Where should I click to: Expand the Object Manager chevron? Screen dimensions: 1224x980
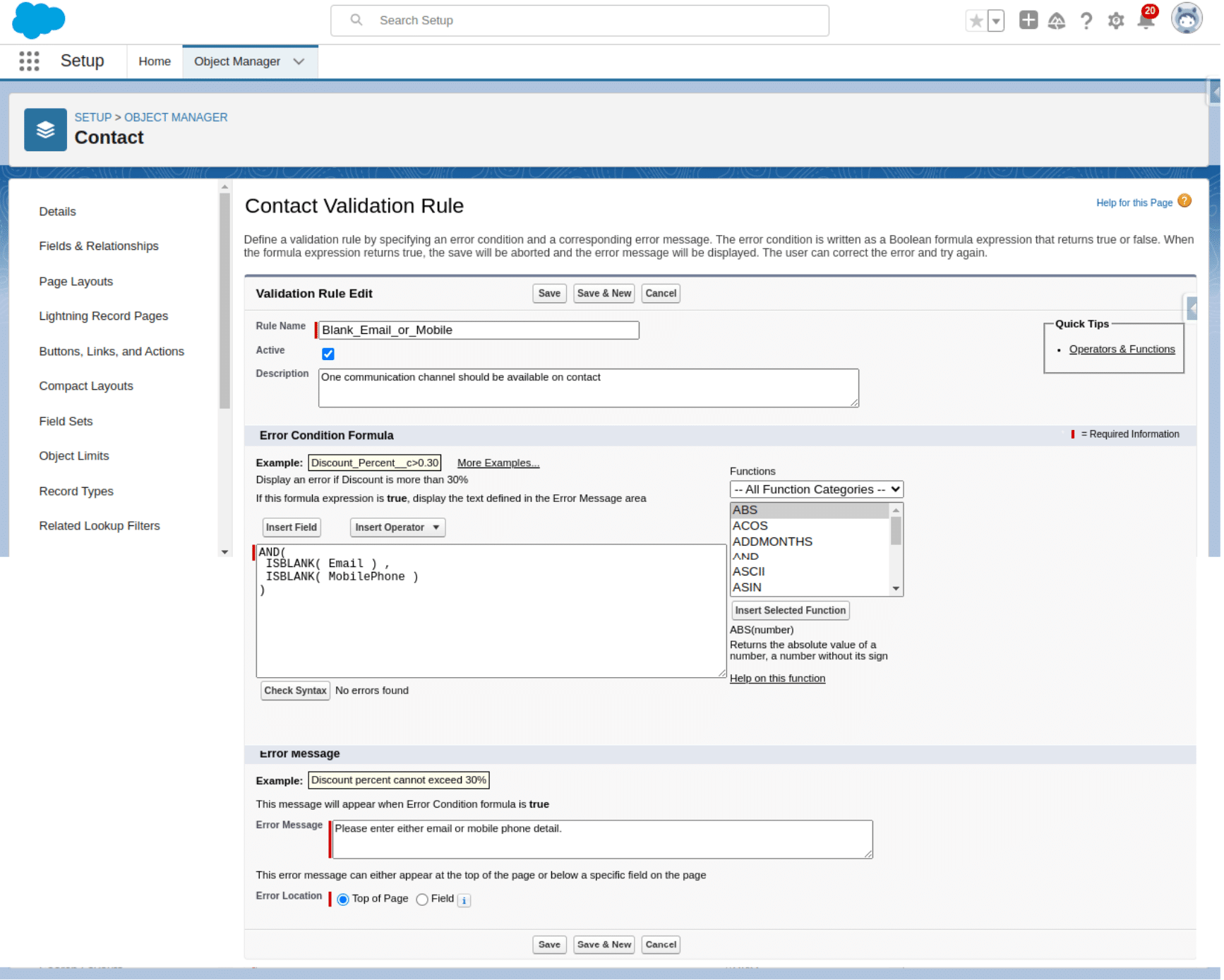[x=299, y=61]
